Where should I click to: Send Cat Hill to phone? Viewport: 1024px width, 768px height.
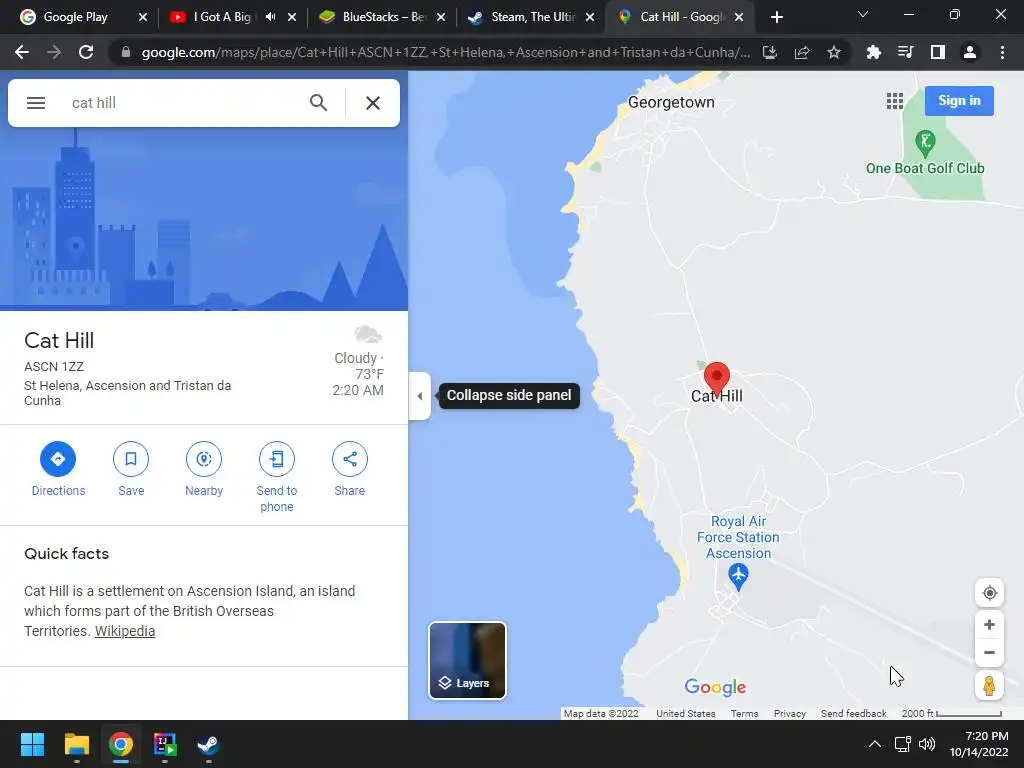click(x=277, y=477)
